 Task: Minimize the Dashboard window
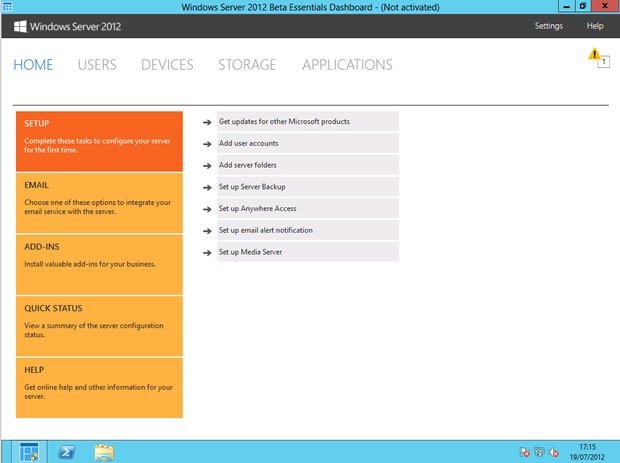566,6
